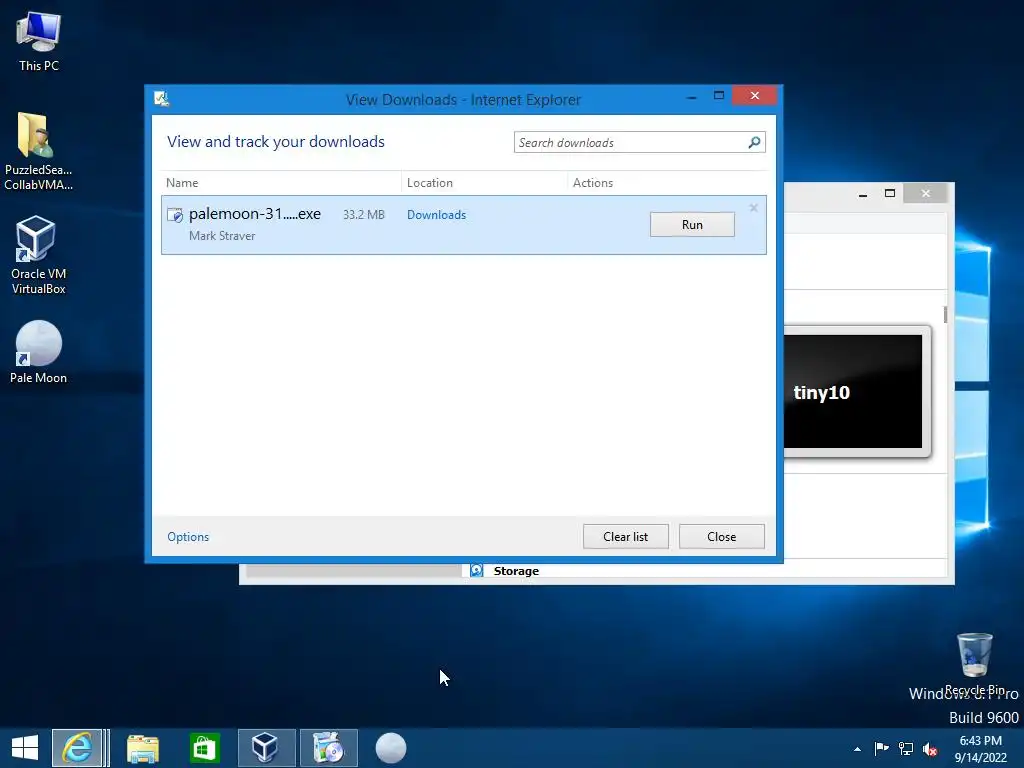Open the taskbar clock showing 6:43 PM
Image resolution: width=1024 pixels, height=768 pixels.
click(980, 749)
